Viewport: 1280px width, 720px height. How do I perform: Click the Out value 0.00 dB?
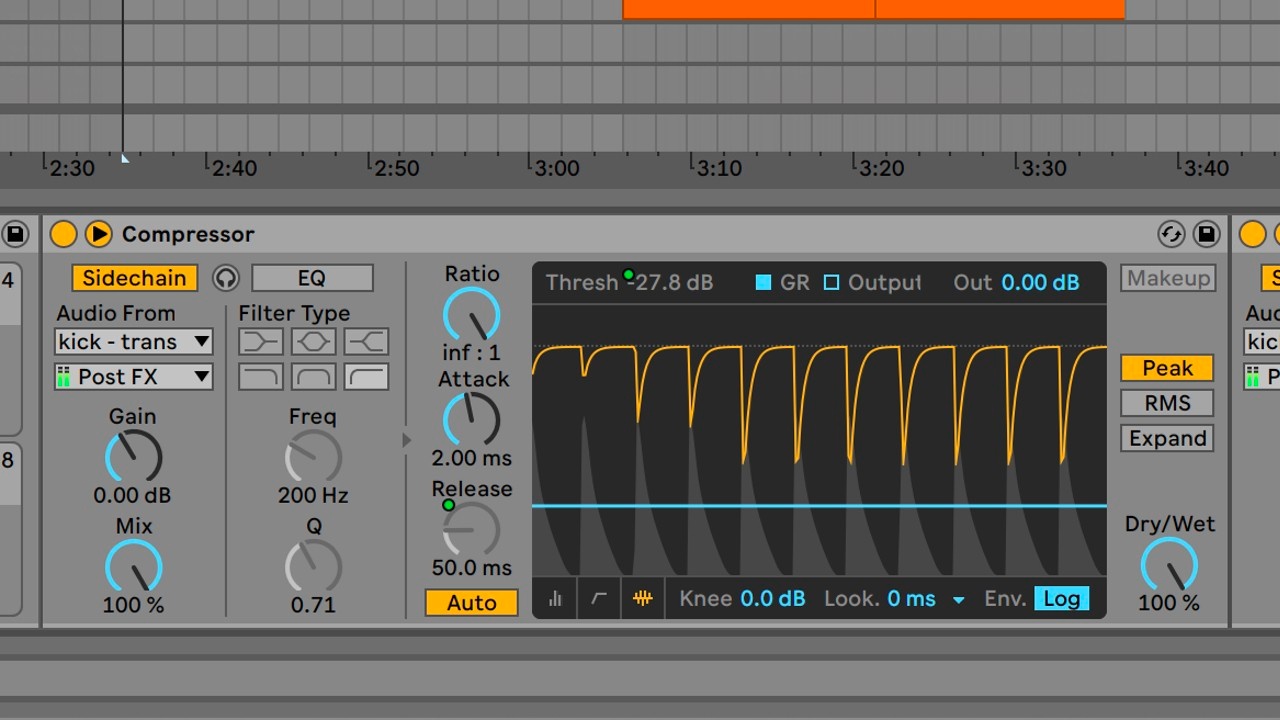click(x=1041, y=283)
